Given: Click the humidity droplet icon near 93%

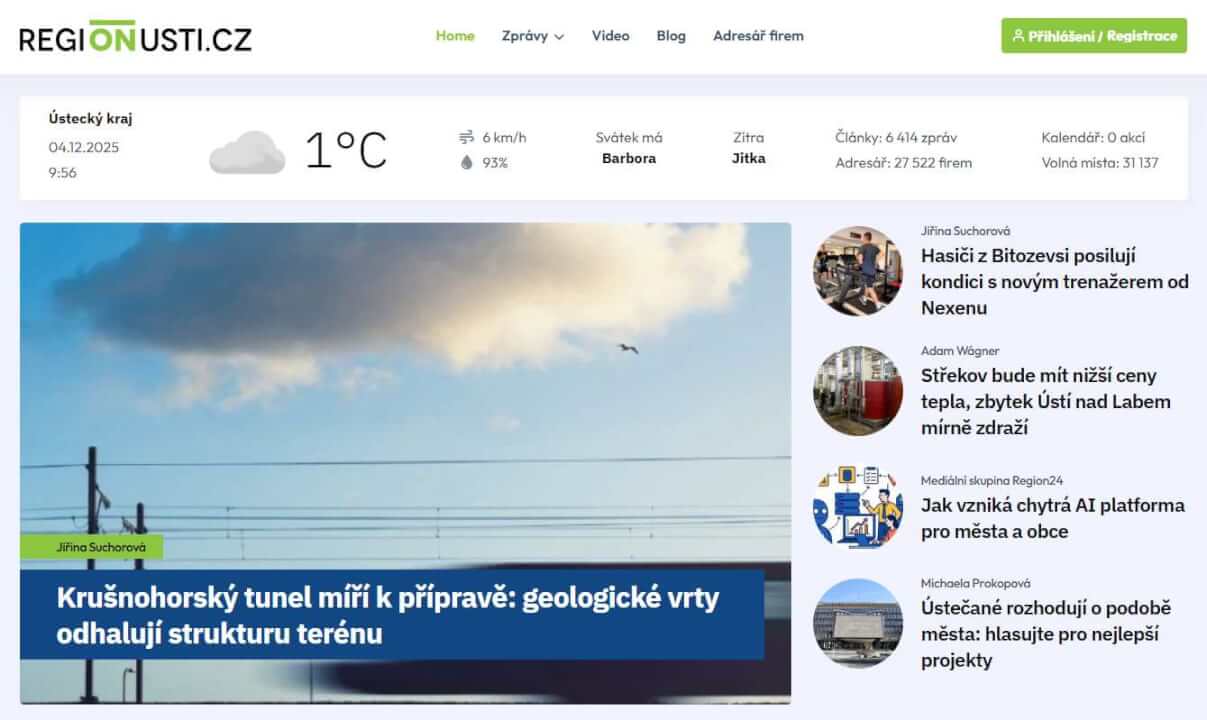Looking at the screenshot, I should [x=465, y=161].
